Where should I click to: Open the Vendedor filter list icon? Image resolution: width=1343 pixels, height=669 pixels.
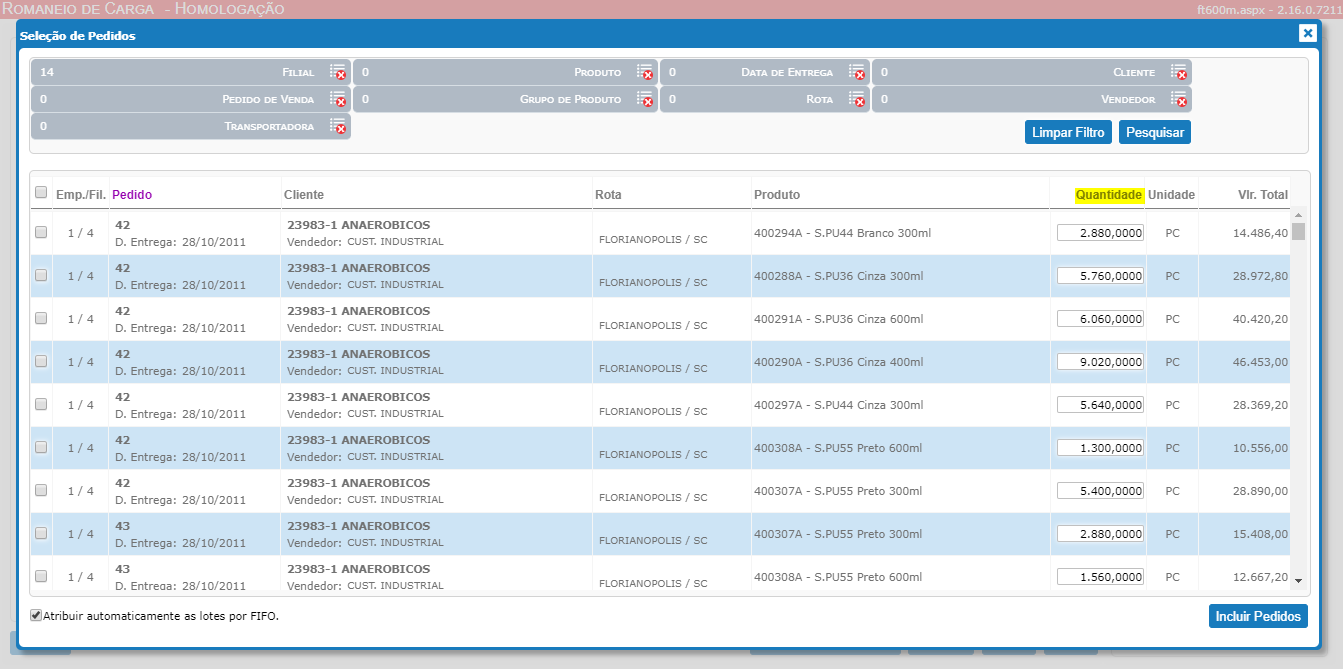point(1179,99)
